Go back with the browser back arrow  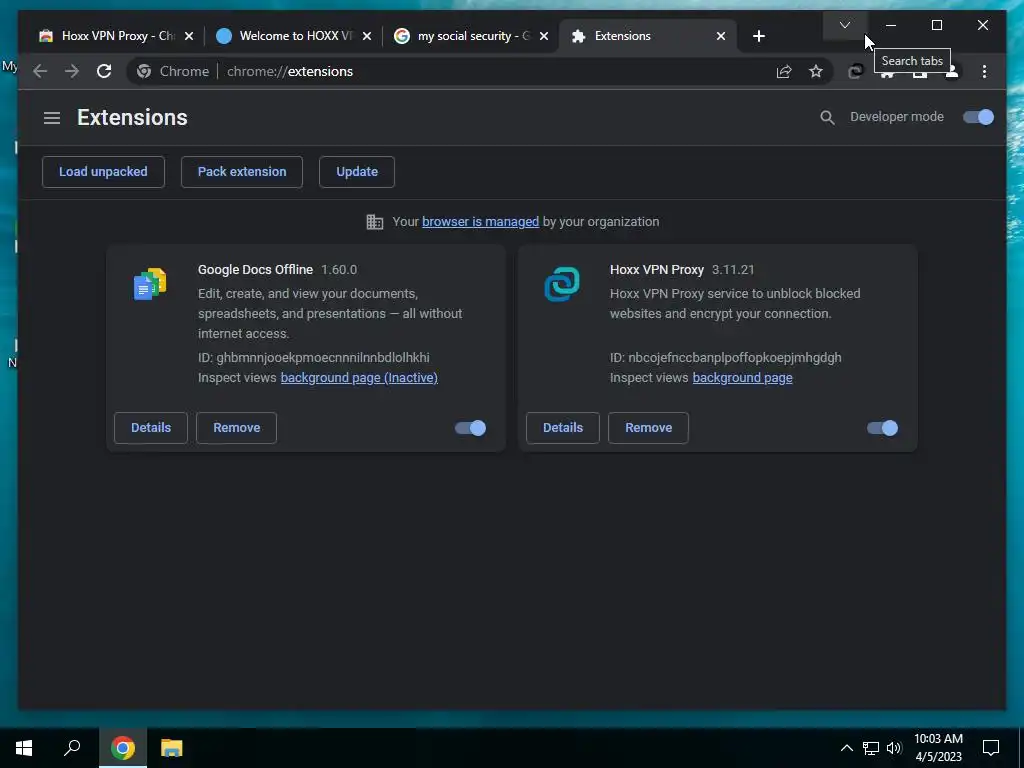[x=40, y=71]
